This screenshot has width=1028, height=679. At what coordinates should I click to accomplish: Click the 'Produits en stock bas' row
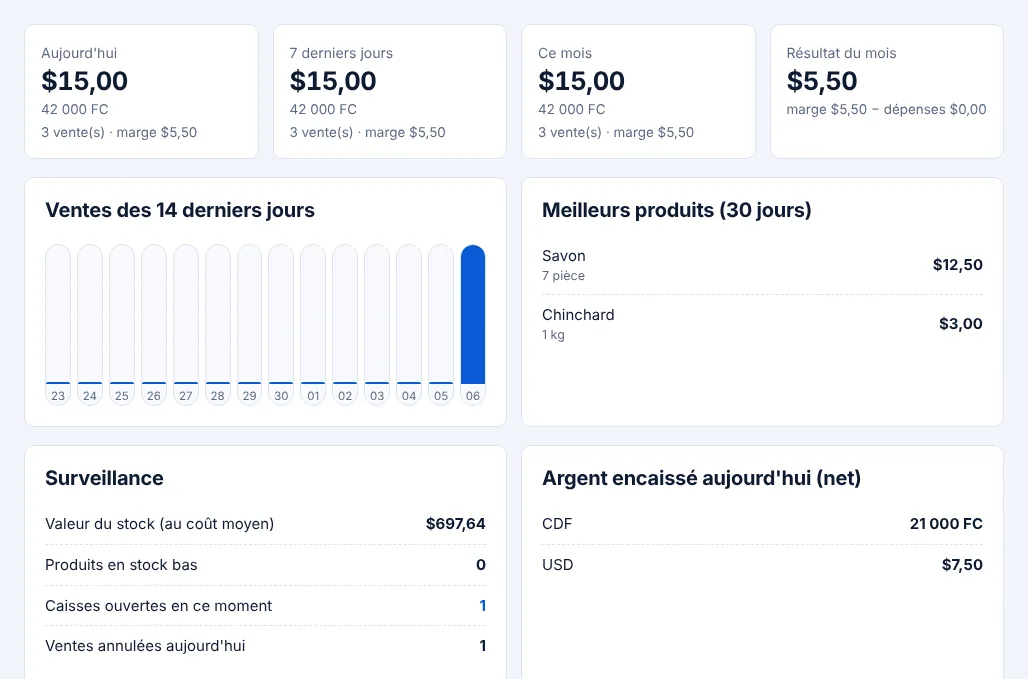coord(266,565)
